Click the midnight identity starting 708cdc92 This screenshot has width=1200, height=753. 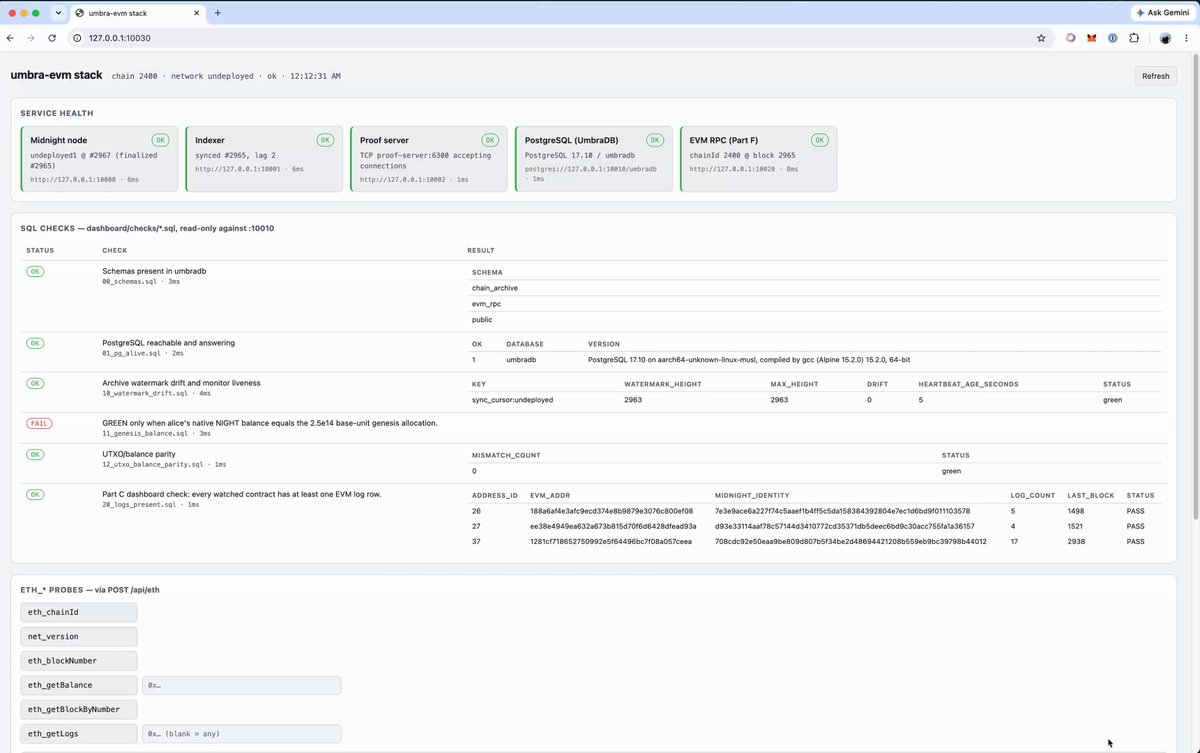click(x=851, y=542)
